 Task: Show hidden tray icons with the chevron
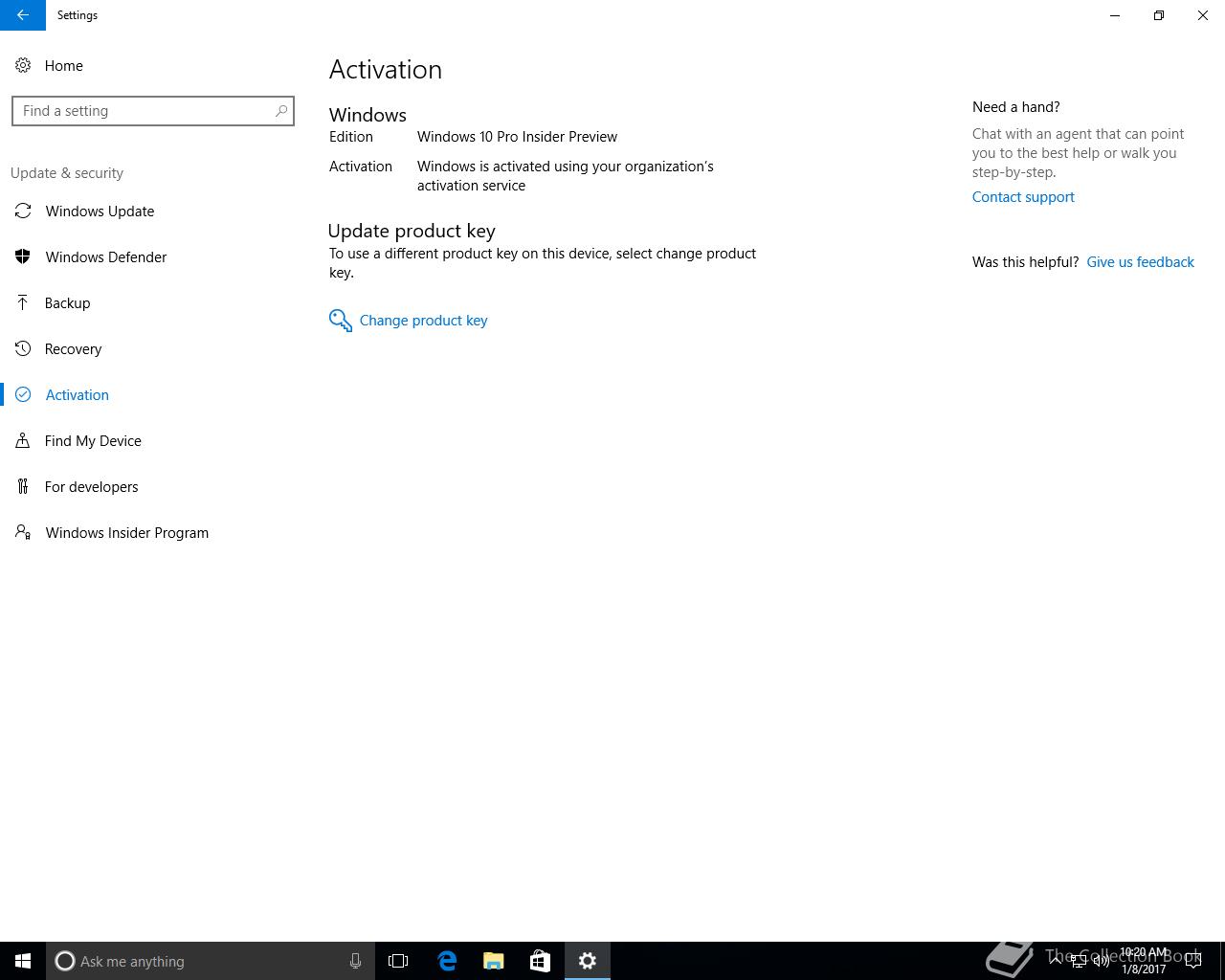pyautogui.click(x=1056, y=961)
